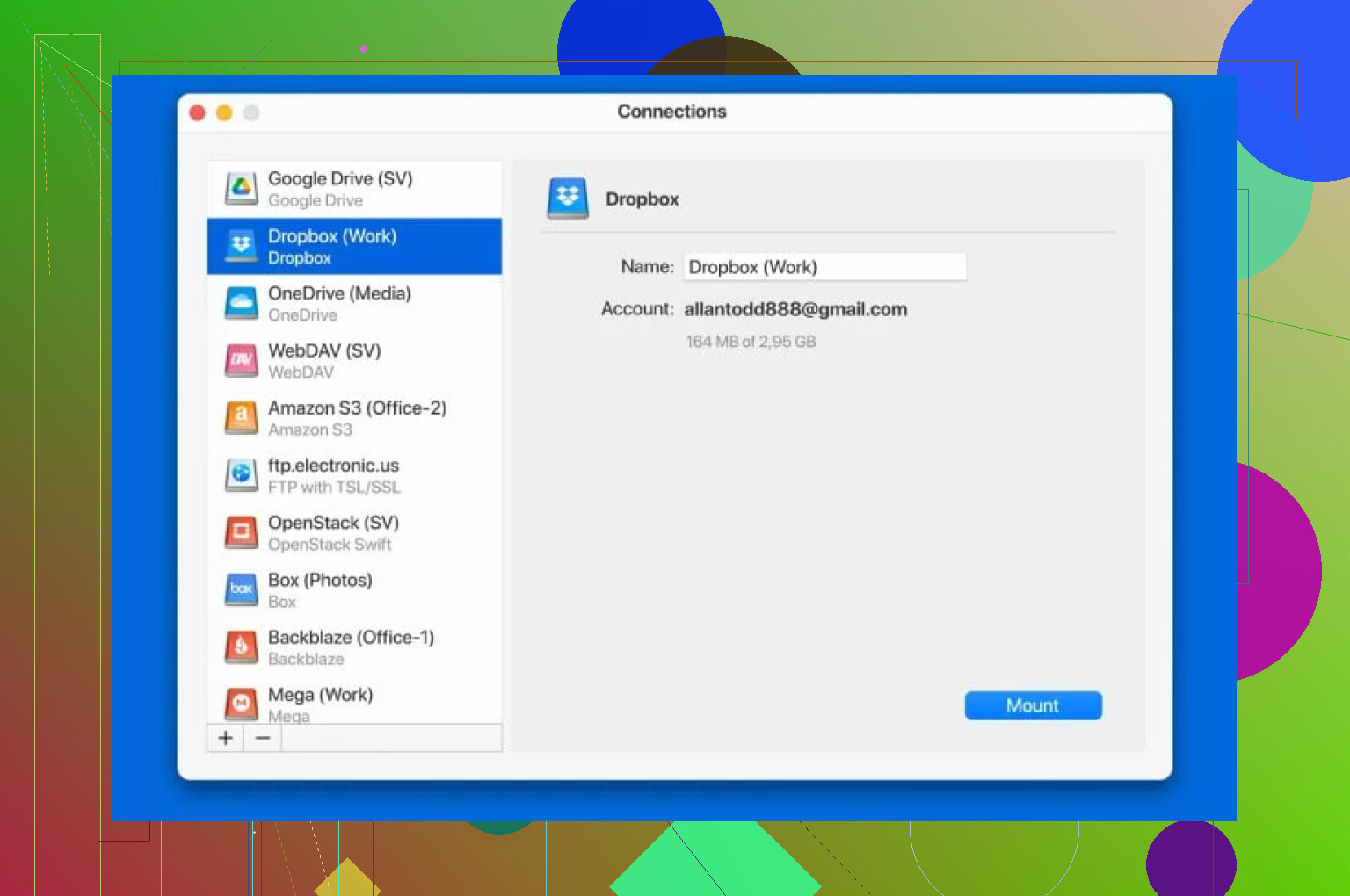Click the Dropbox (Work) sidebar icon
Screen dimensions: 1350x896
(x=241, y=246)
